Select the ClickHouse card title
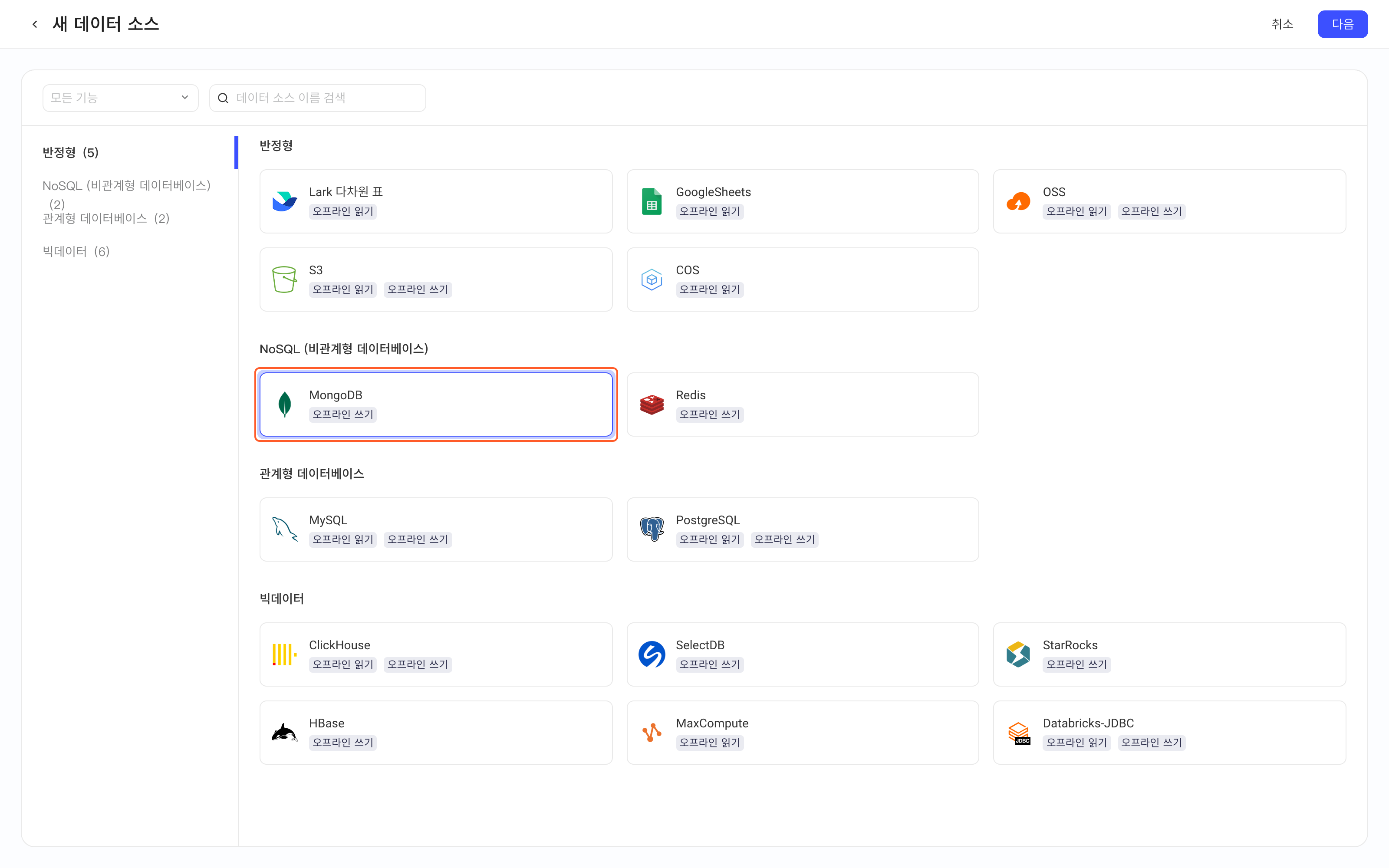1389x868 pixels. click(x=340, y=644)
